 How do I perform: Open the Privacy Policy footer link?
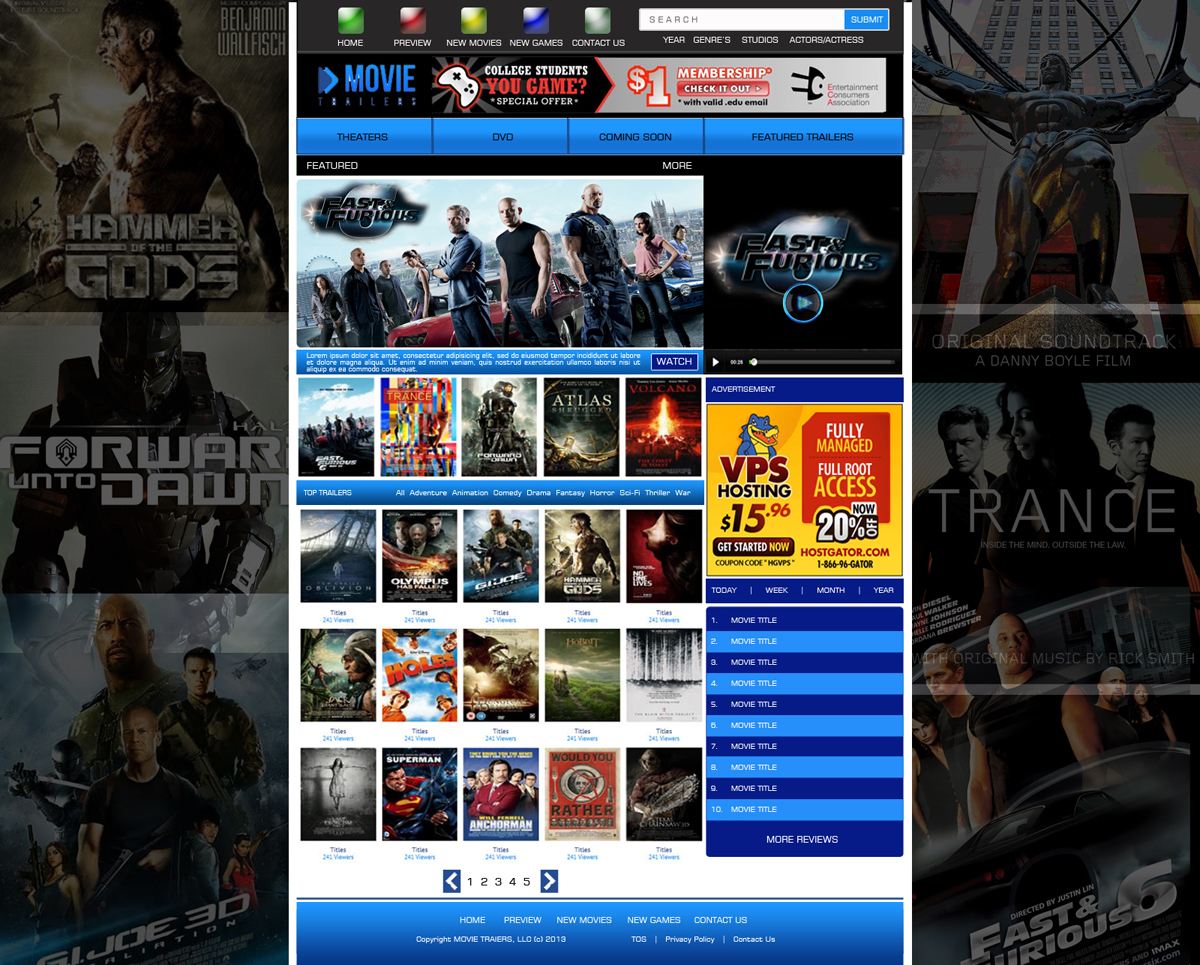click(690, 939)
